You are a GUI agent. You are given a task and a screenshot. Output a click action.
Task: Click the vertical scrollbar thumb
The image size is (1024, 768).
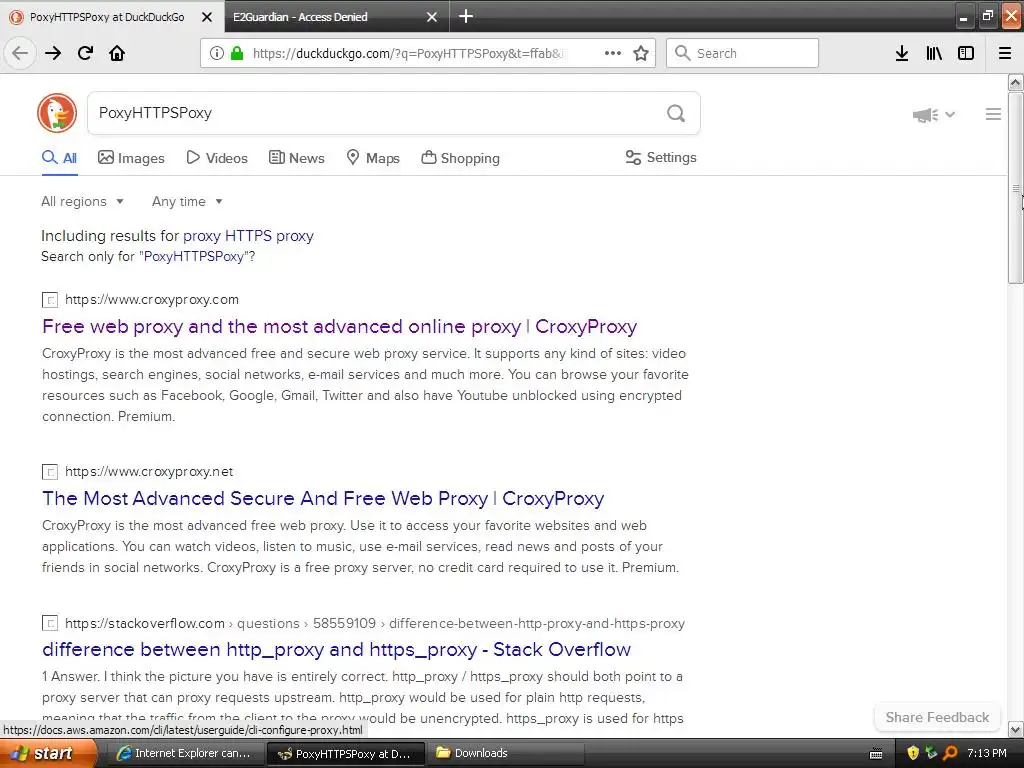[x=1016, y=188]
